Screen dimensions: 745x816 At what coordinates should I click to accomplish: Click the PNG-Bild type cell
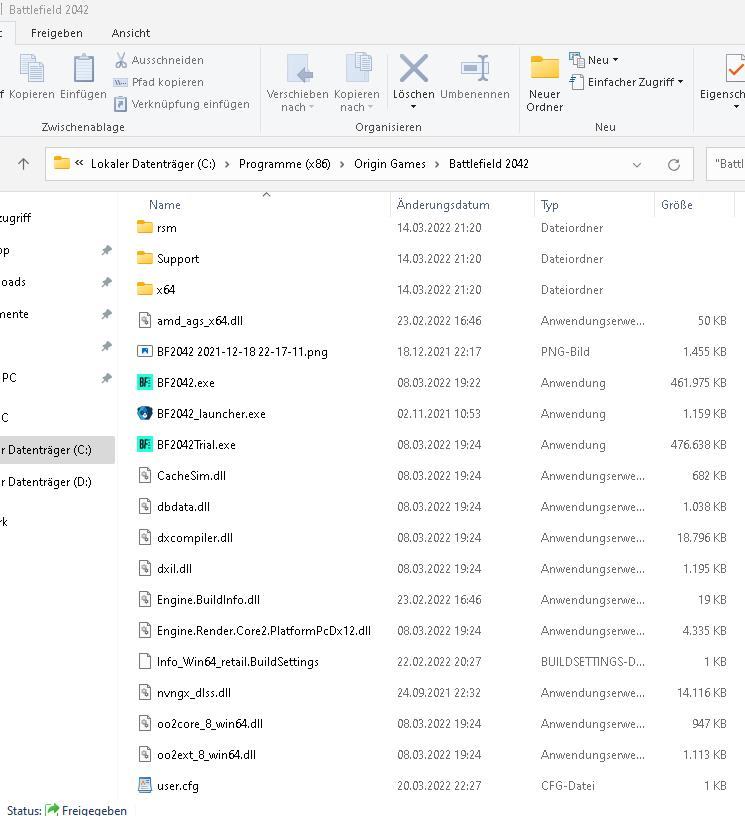565,352
